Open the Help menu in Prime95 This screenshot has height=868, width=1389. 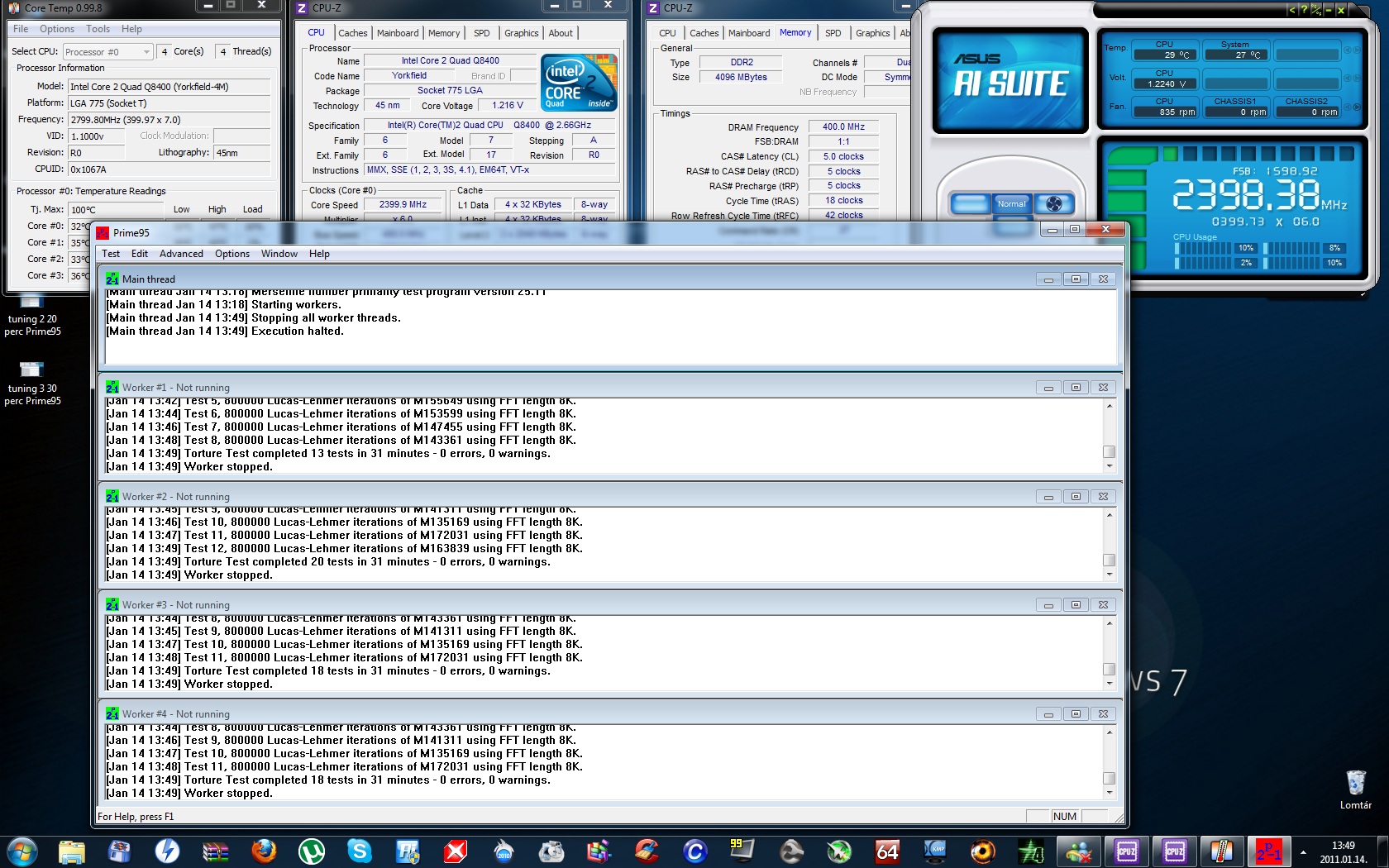coord(319,254)
